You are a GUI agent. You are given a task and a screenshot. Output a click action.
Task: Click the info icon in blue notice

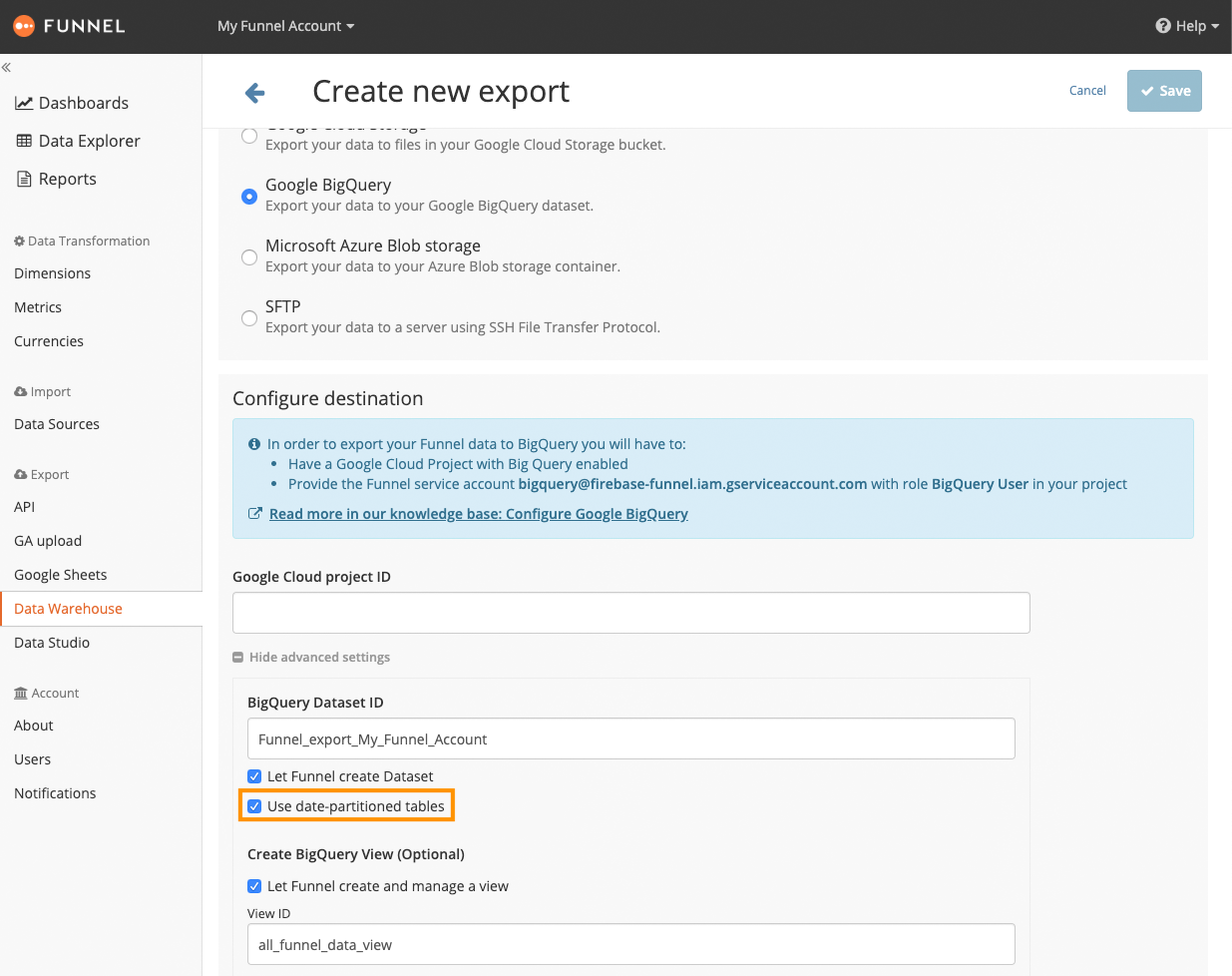pos(254,444)
